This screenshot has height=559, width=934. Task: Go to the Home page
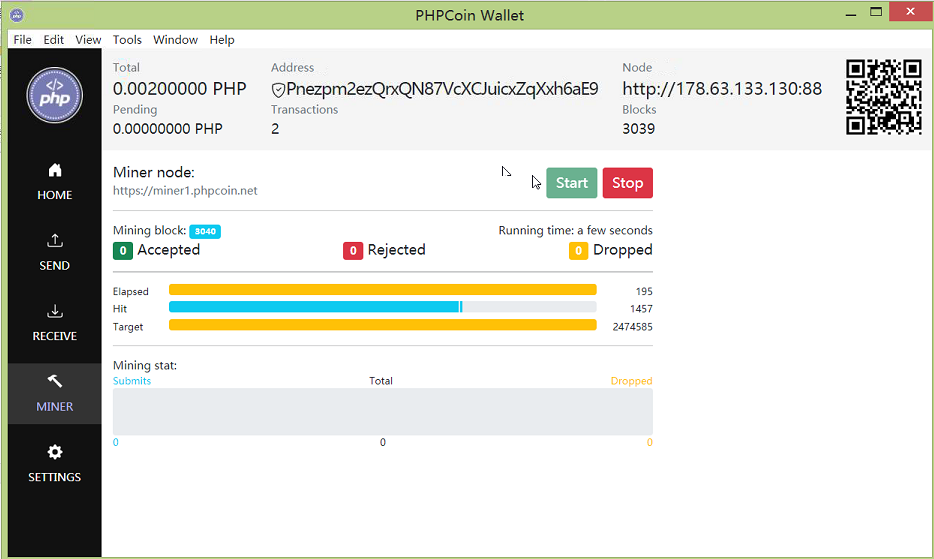(x=55, y=182)
